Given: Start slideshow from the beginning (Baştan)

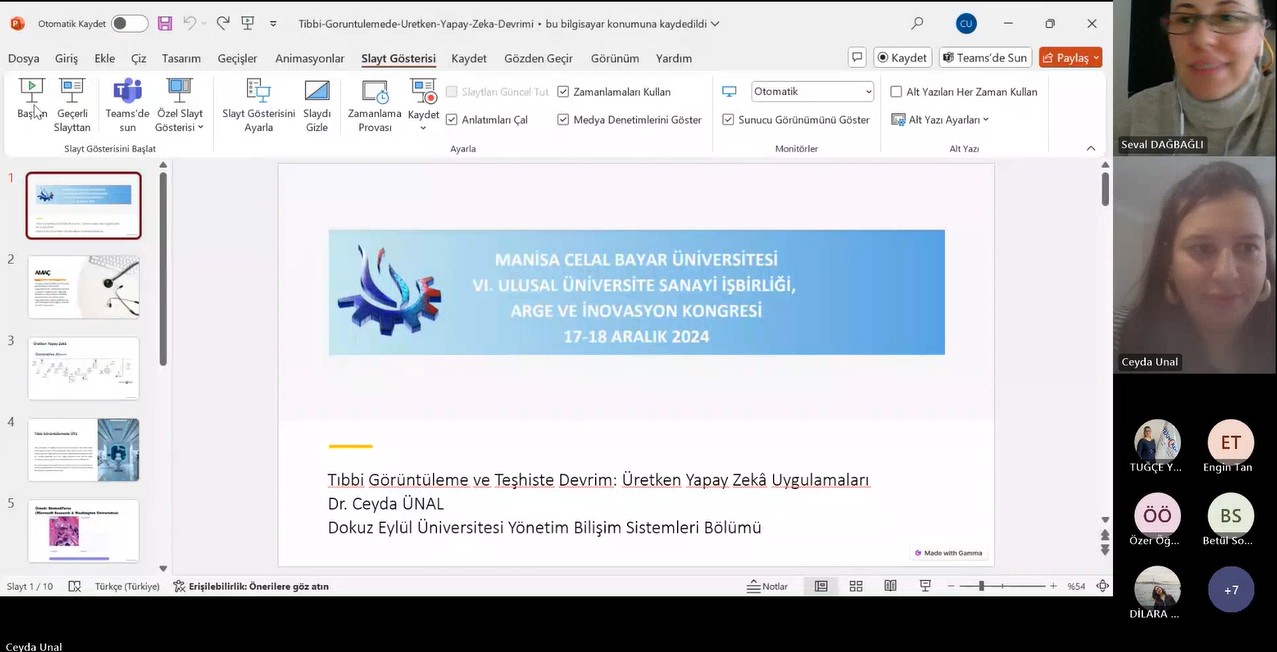Looking at the screenshot, I should (32, 101).
